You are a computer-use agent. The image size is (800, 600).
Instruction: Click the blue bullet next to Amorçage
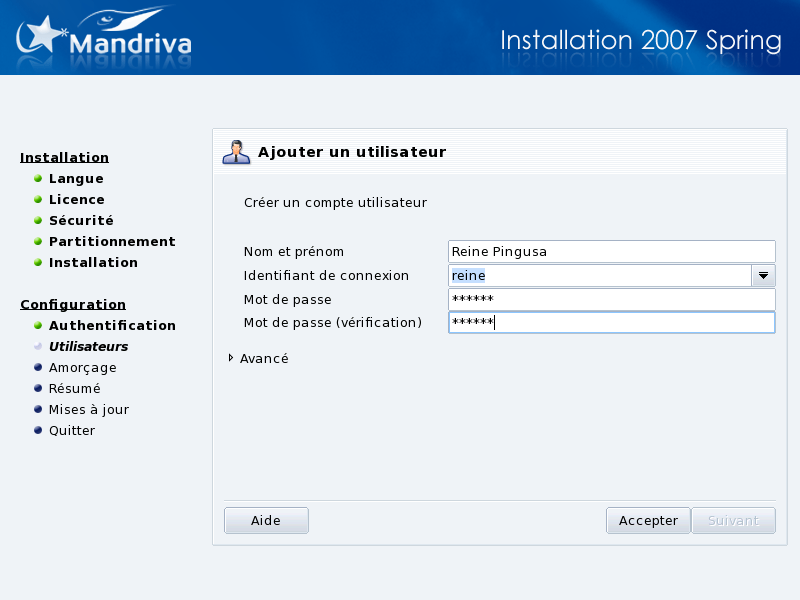click(38, 368)
